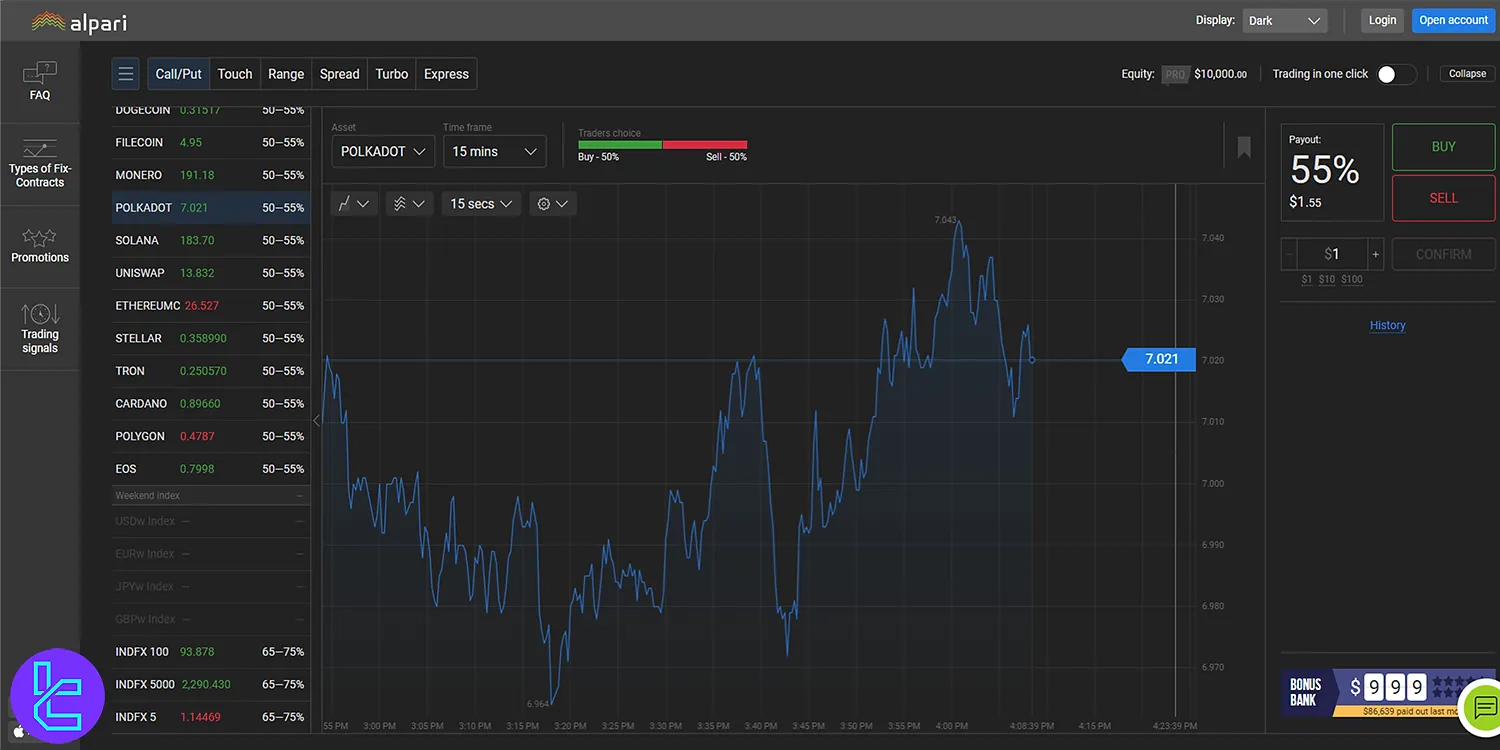Select USDw Index row
Viewport: 1500px width, 750px height.
coord(210,521)
